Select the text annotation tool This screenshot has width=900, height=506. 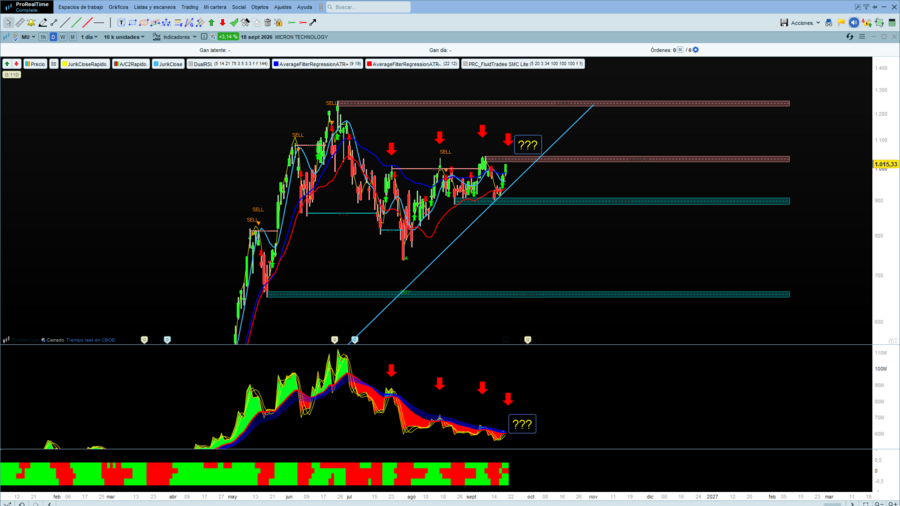click(x=121, y=23)
